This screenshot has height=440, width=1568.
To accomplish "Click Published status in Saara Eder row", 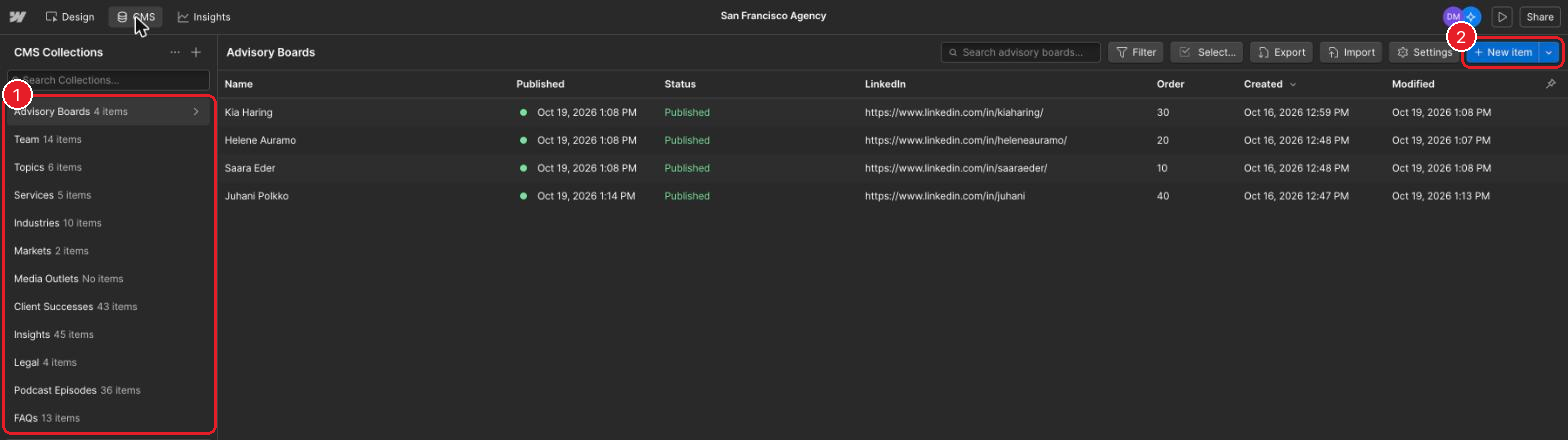I will (x=687, y=169).
